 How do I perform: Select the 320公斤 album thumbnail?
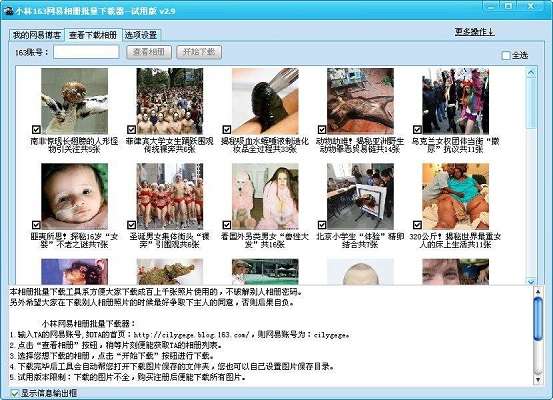tap(455, 196)
